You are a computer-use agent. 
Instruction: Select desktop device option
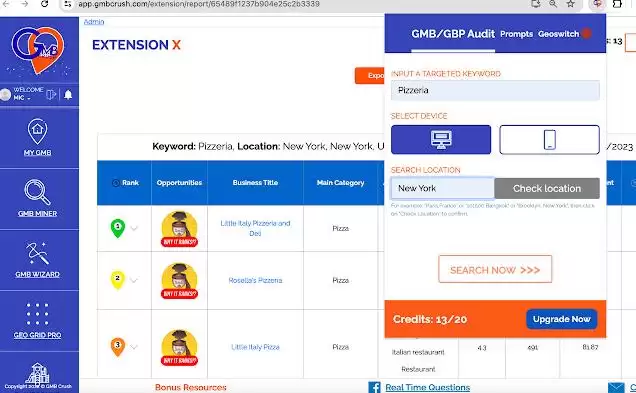click(441, 140)
